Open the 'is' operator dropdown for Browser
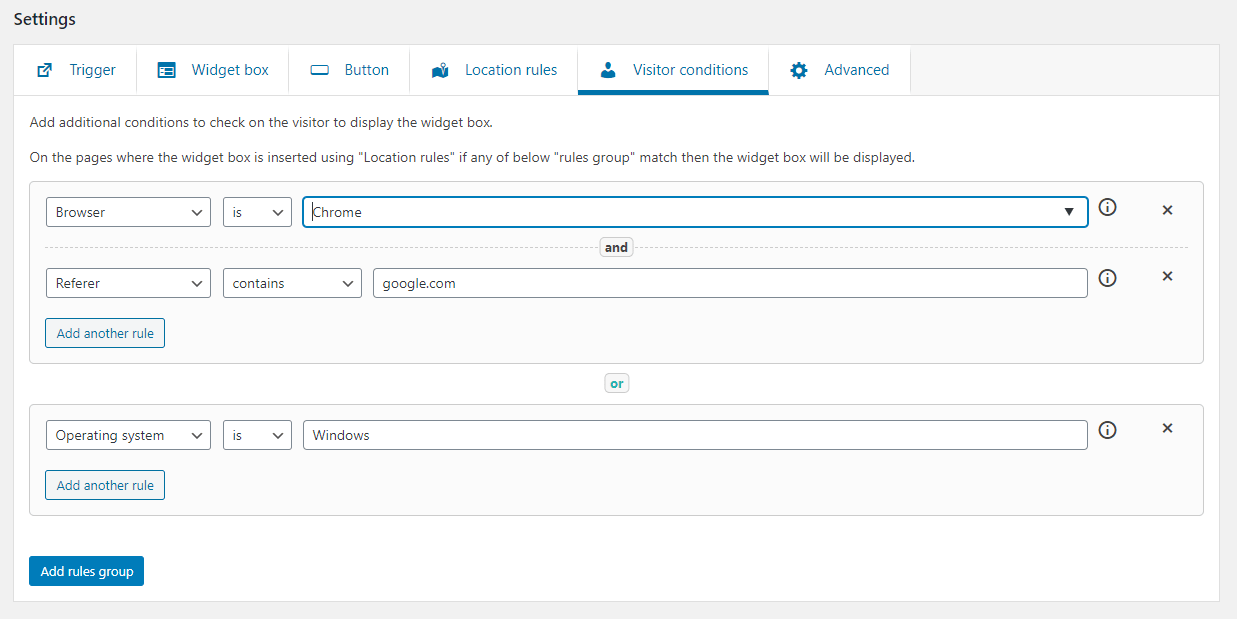This screenshot has width=1237, height=619. (257, 212)
